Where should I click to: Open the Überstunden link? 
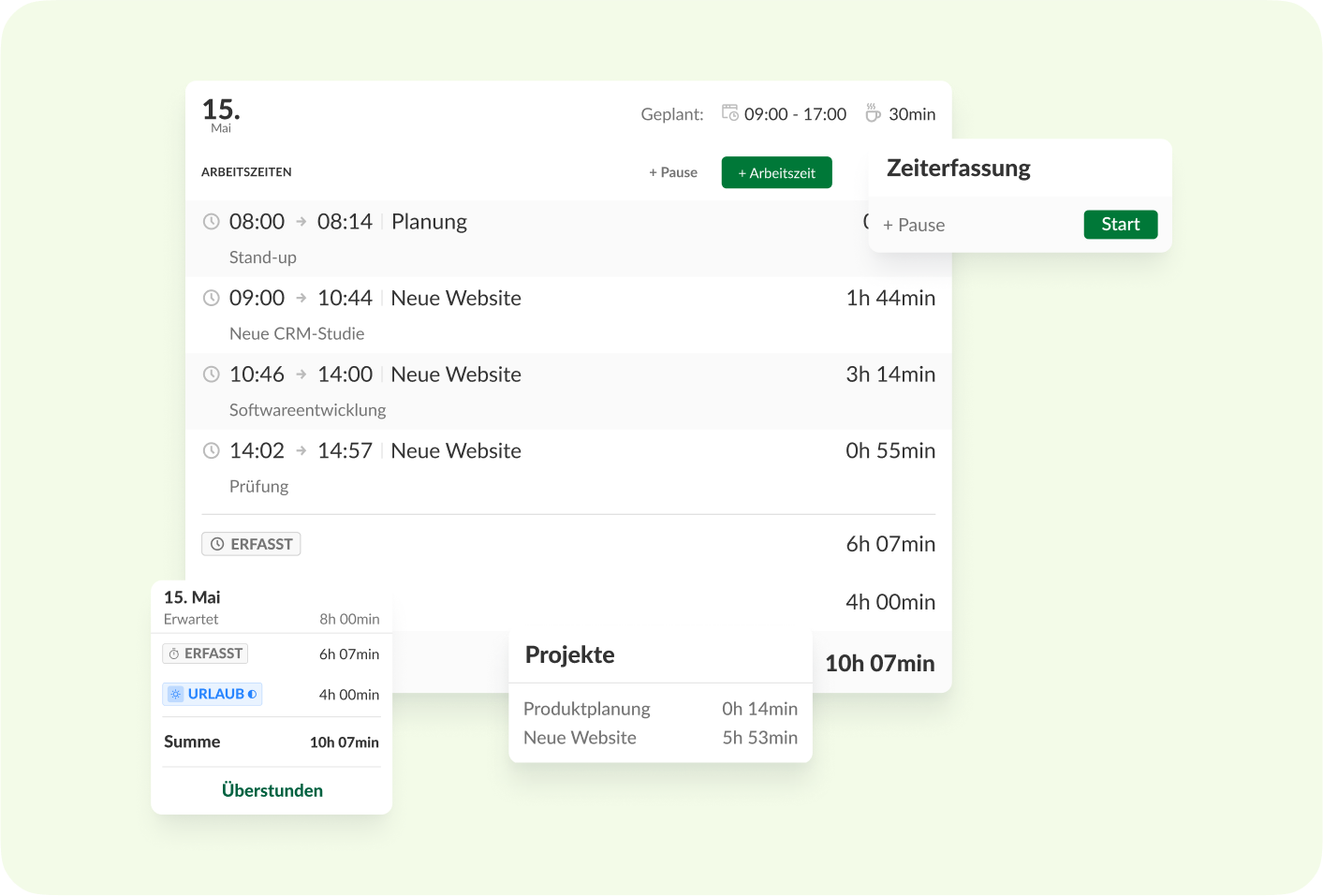tap(272, 790)
